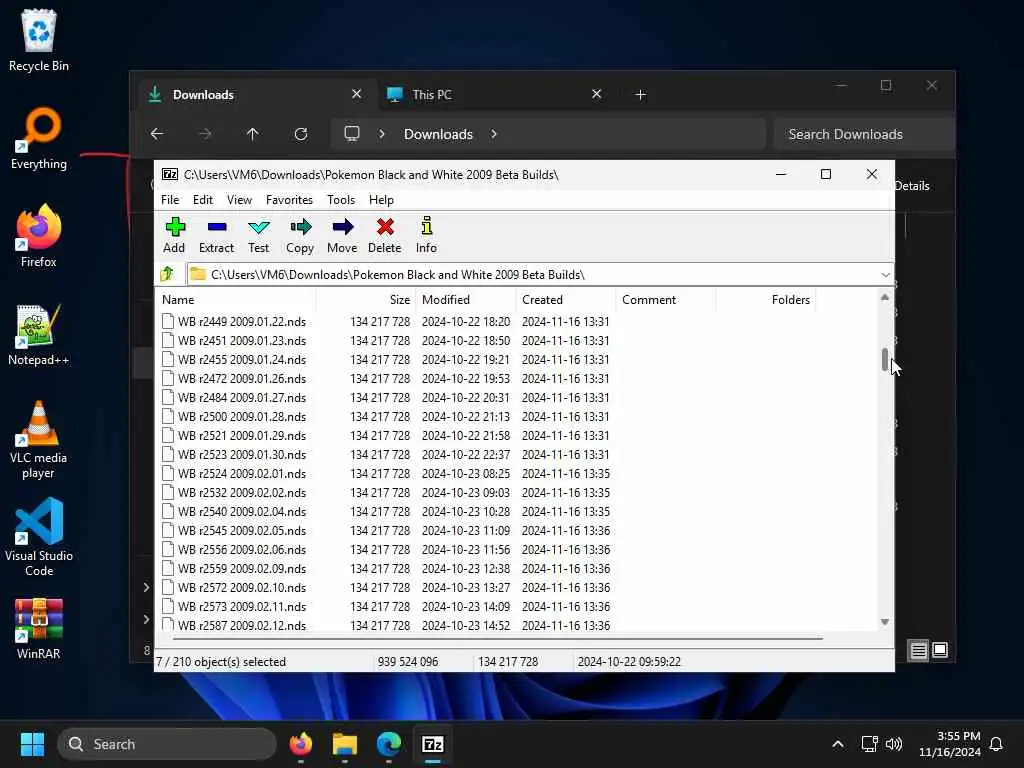Image resolution: width=1024 pixels, height=768 pixels.
Task: Open the Favorites menu in 7-Zip
Action: tap(289, 200)
